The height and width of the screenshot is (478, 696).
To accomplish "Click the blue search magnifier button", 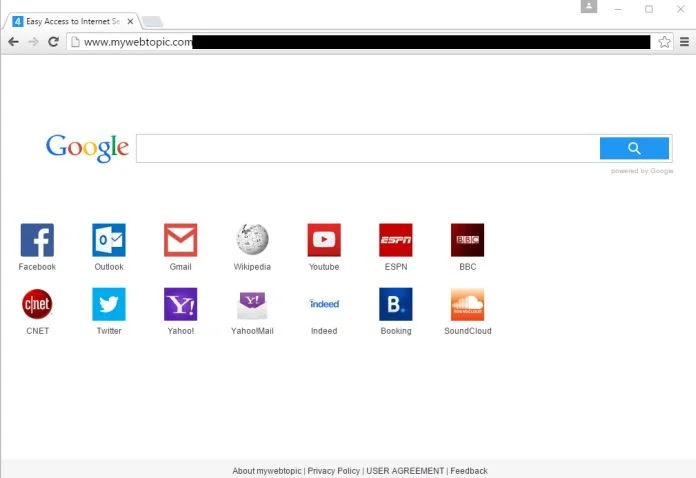I will [x=634, y=148].
